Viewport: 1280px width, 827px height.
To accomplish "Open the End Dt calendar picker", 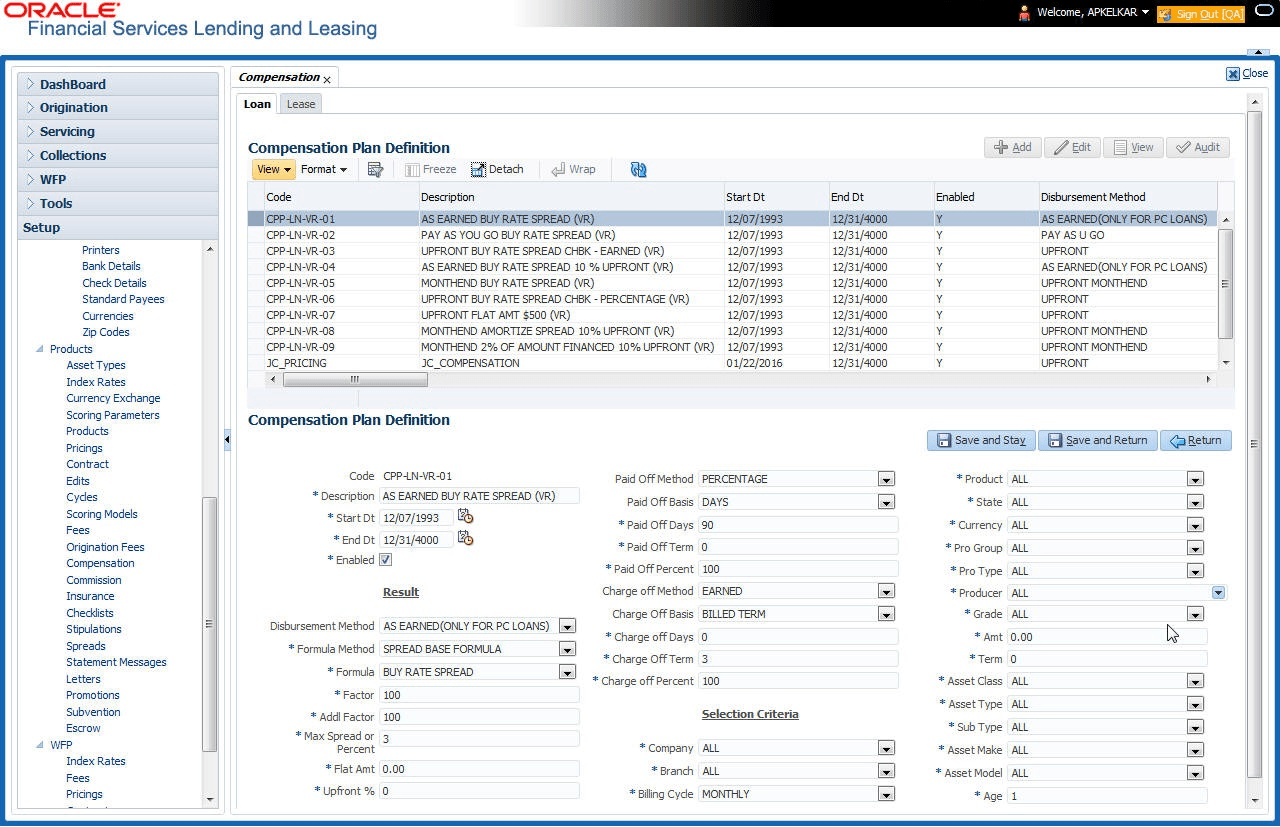I will pyautogui.click(x=465, y=539).
